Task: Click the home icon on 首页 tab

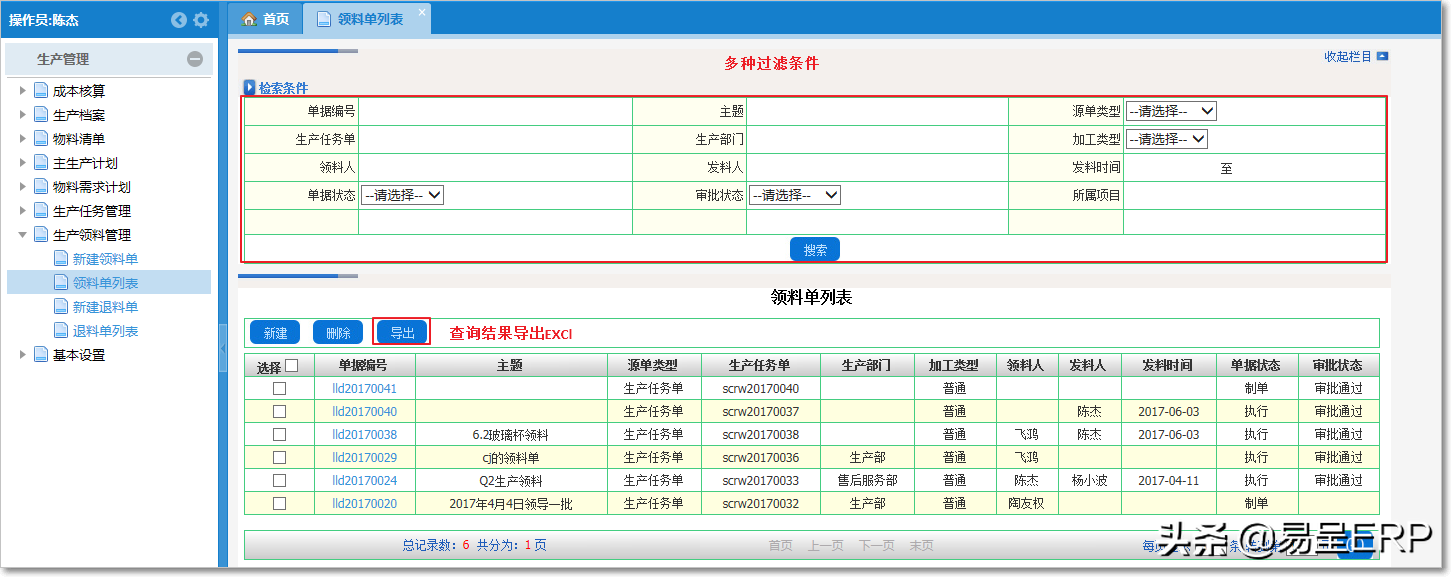Action: (249, 19)
